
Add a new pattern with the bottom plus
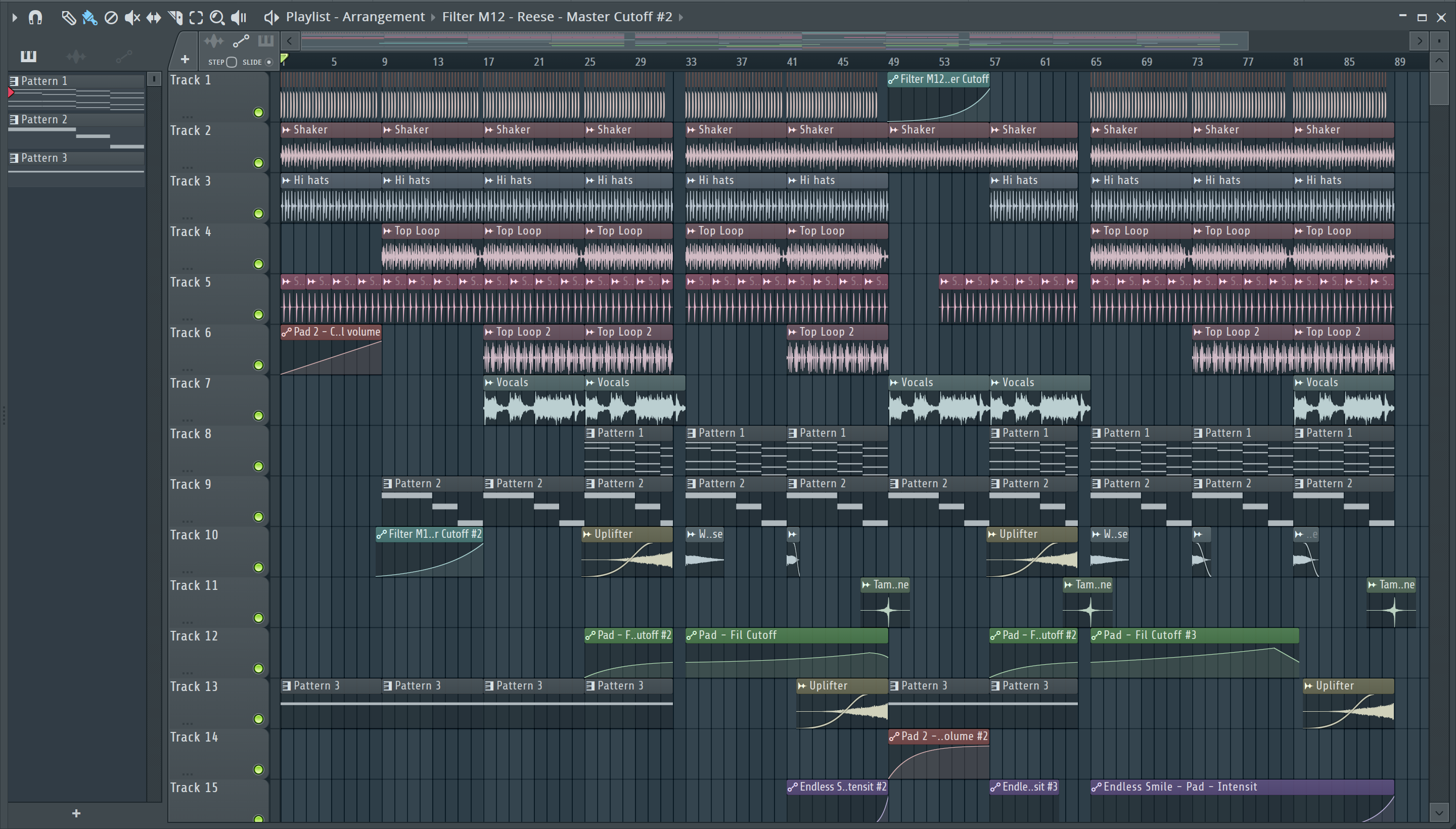[x=76, y=813]
